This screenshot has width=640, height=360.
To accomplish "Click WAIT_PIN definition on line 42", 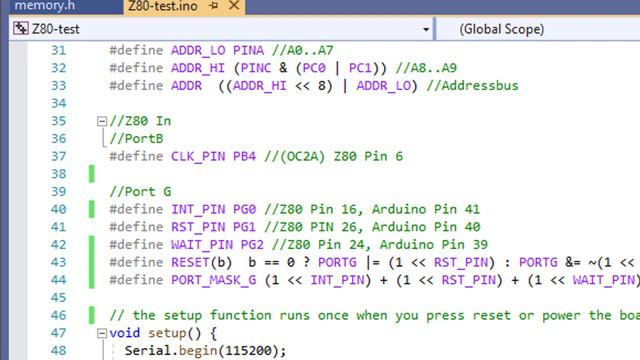I will [x=202, y=244].
